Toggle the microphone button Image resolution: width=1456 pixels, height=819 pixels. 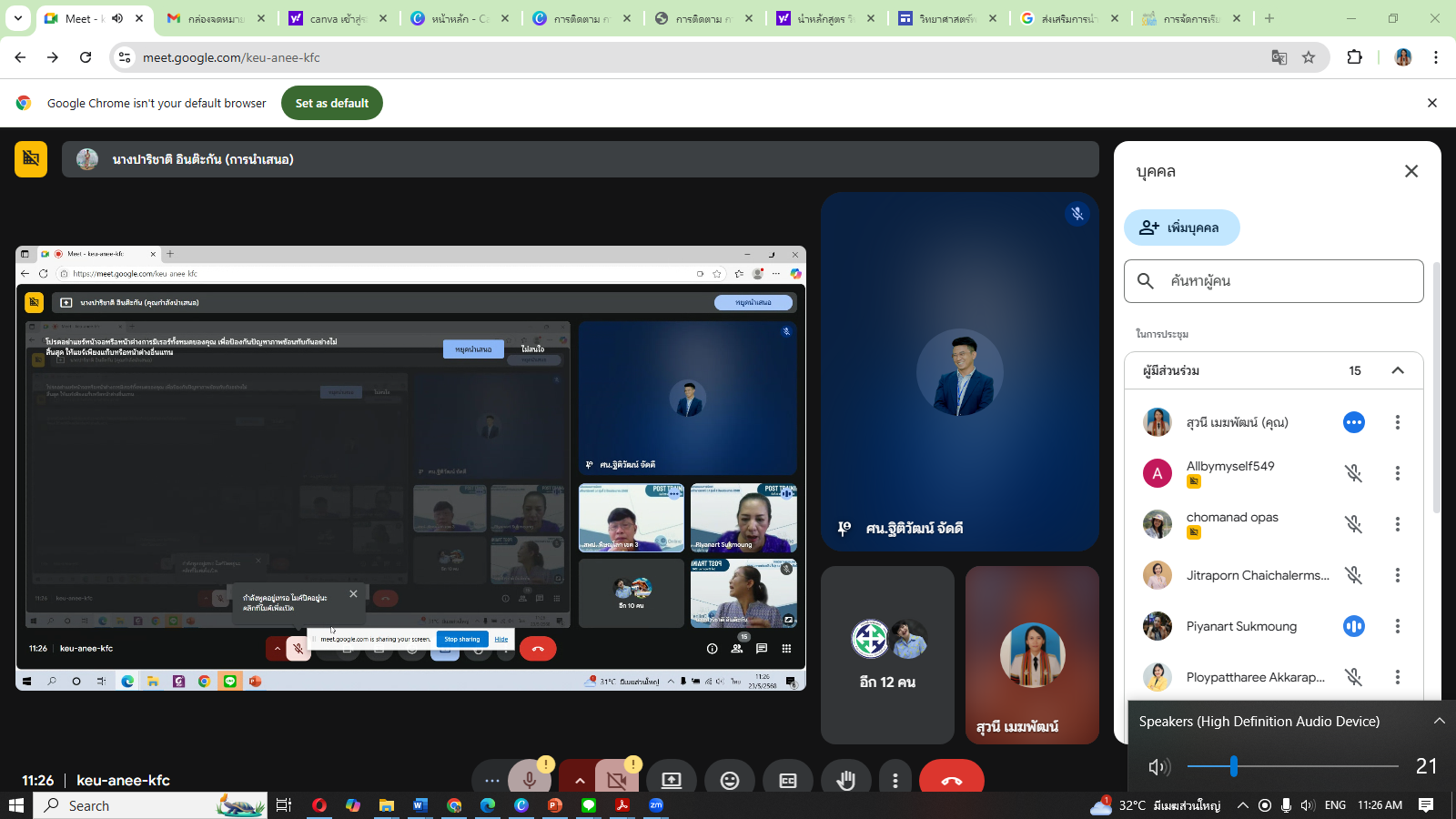pyautogui.click(x=529, y=780)
